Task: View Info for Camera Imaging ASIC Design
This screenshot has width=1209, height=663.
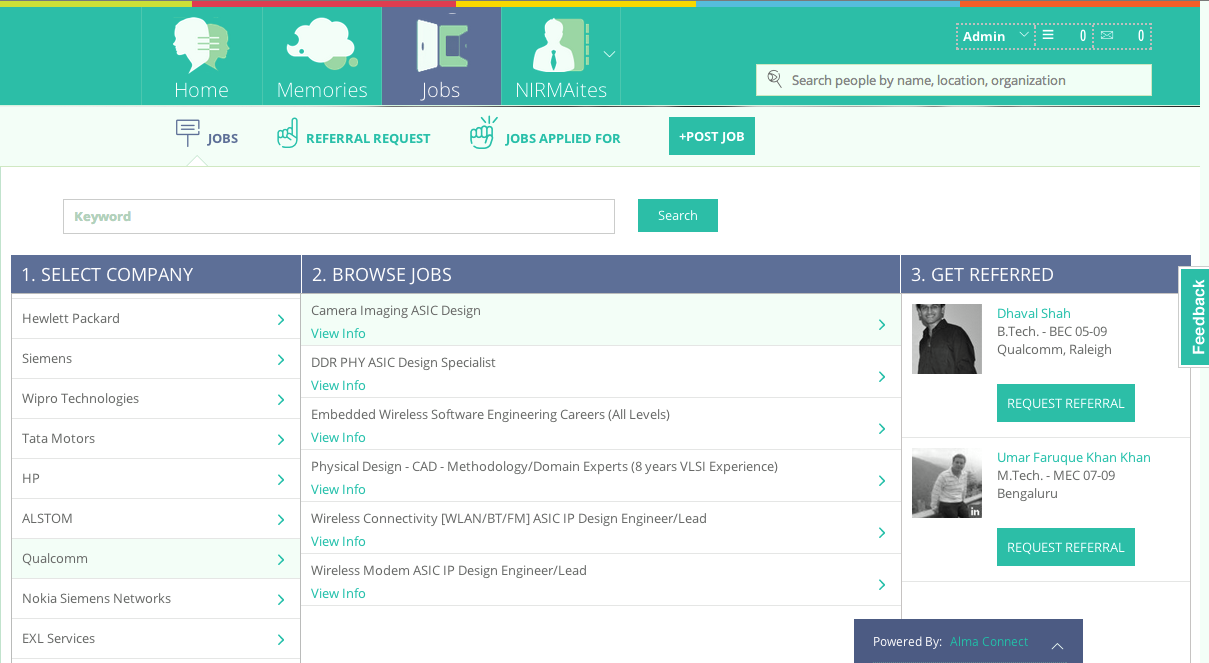Action: click(338, 333)
